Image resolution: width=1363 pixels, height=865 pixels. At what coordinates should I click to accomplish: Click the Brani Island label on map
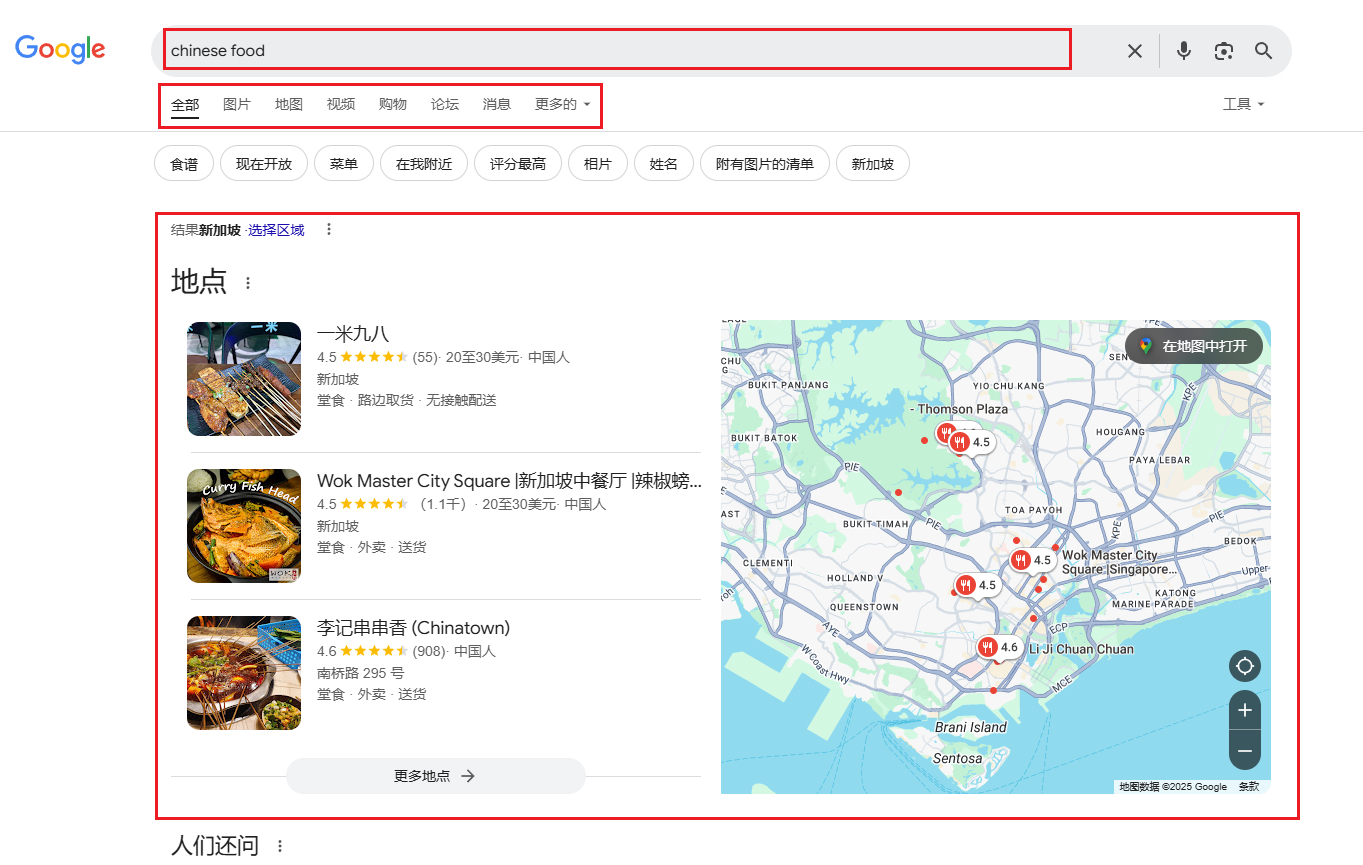click(x=971, y=727)
